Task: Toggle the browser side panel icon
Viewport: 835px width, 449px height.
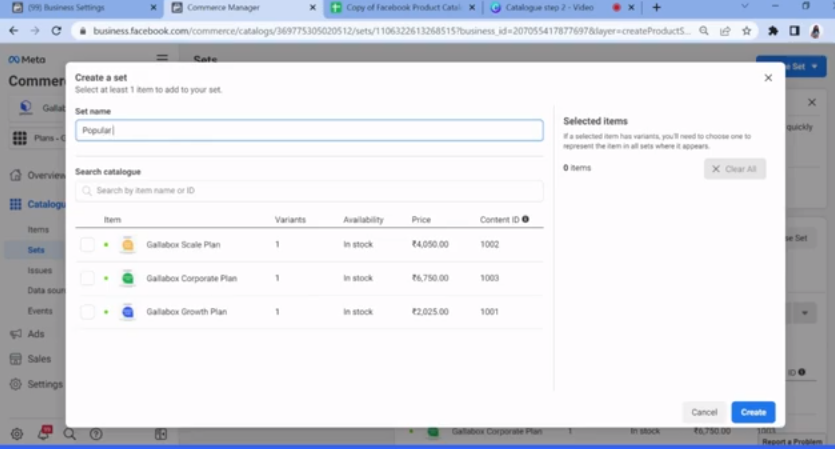Action: tap(794, 31)
